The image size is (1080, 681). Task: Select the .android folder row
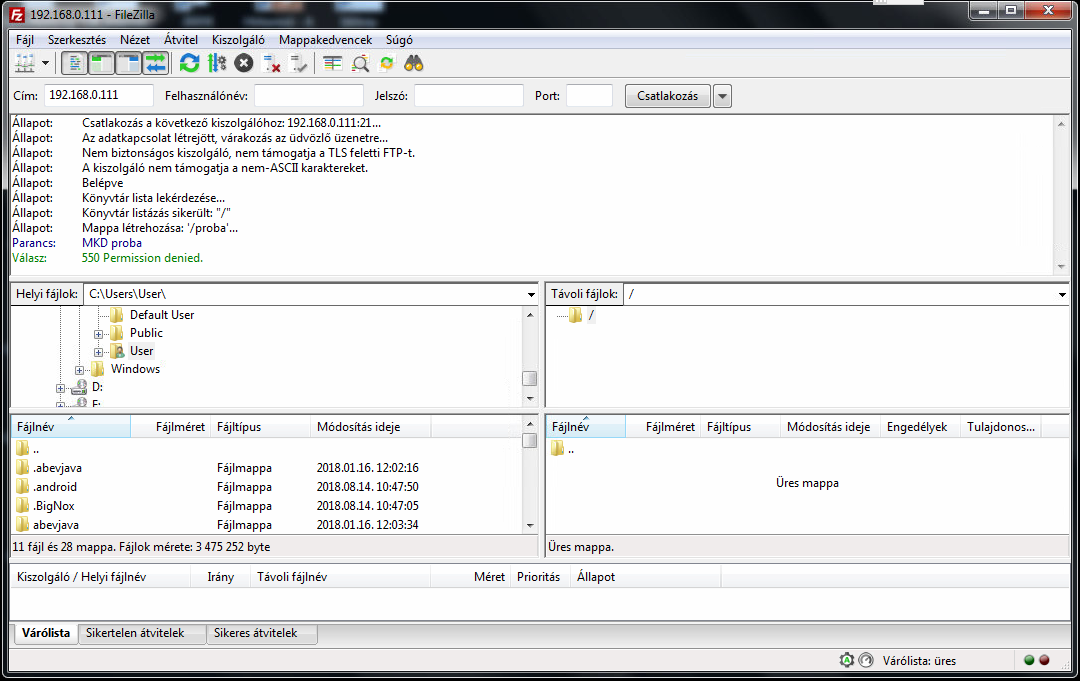[267, 487]
